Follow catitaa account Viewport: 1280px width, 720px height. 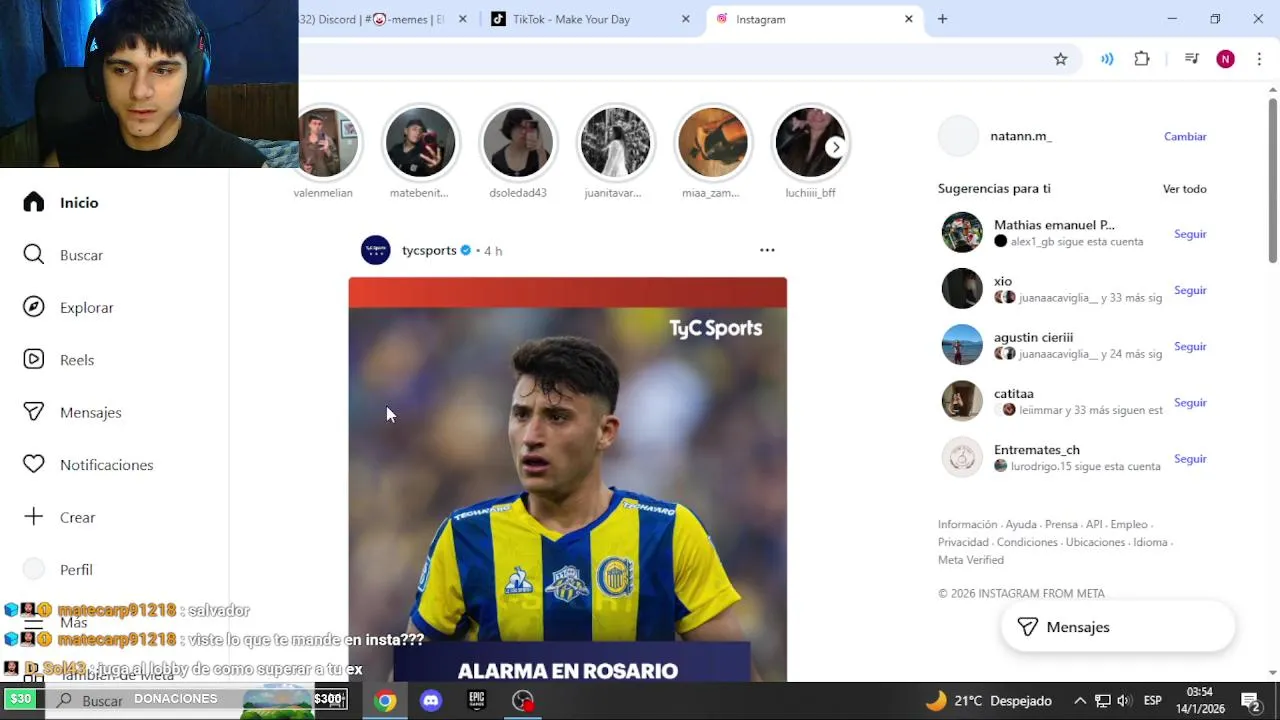pos(1190,402)
